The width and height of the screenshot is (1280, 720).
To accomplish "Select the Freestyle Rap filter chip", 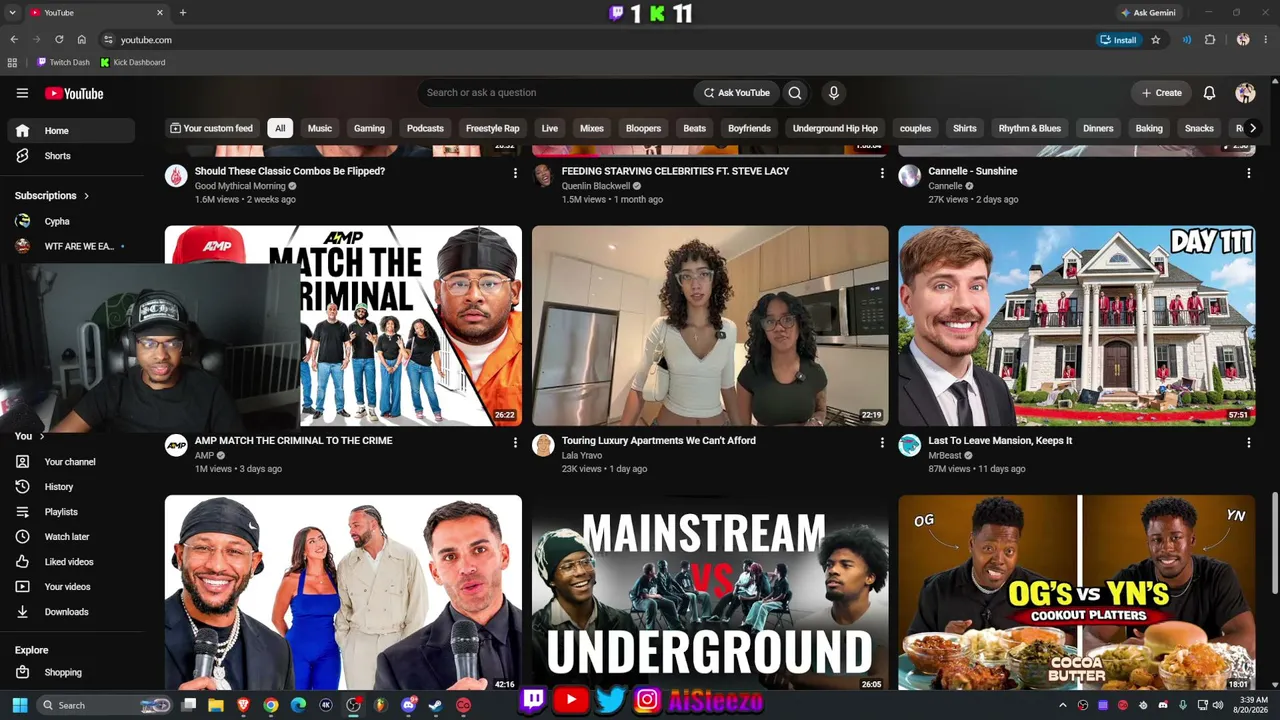I will (493, 128).
